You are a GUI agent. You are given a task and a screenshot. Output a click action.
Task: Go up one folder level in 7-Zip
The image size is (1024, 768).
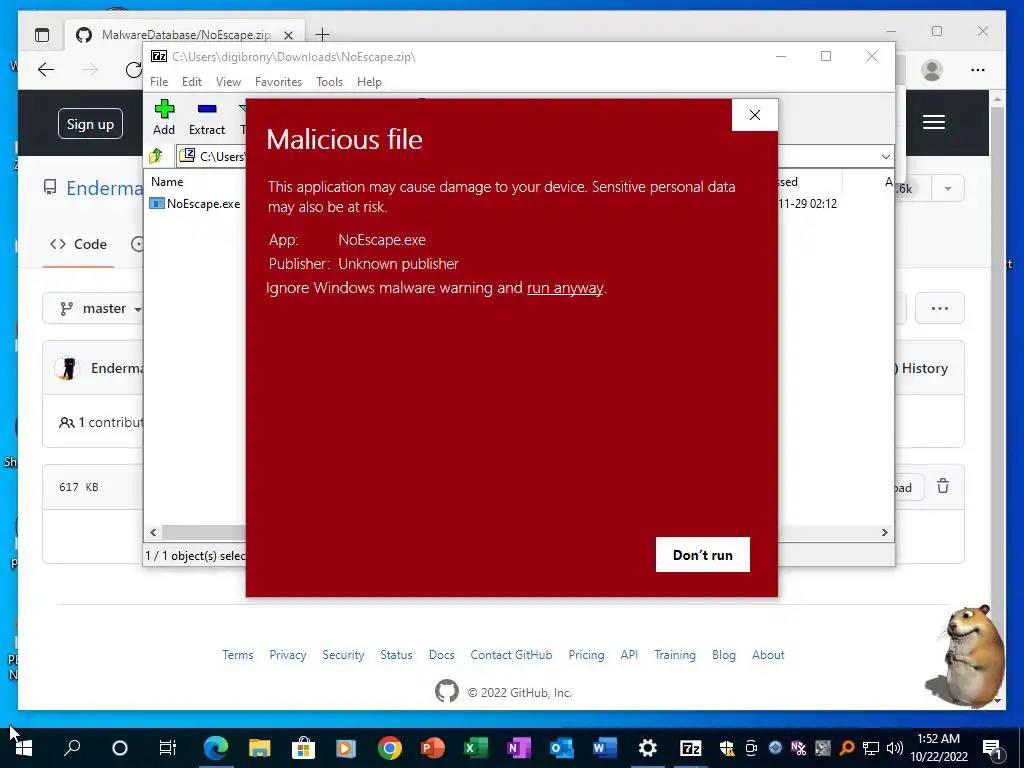tap(155, 156)
